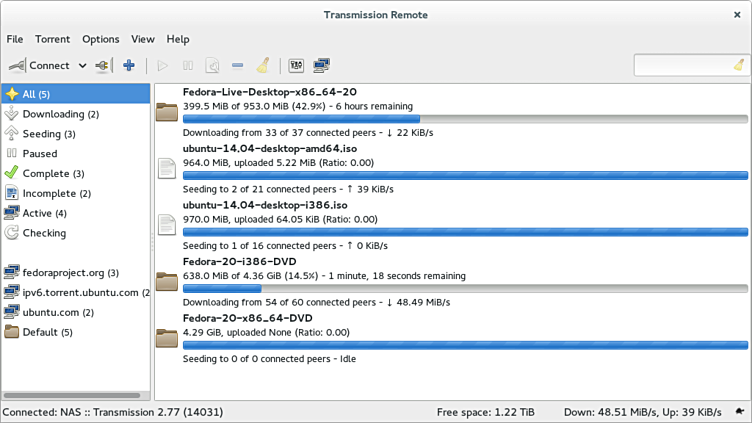Viewport: 752px width, 423px height.
Task: Toggle turtle speed limit icon in status bar
Action: (738, 412)
